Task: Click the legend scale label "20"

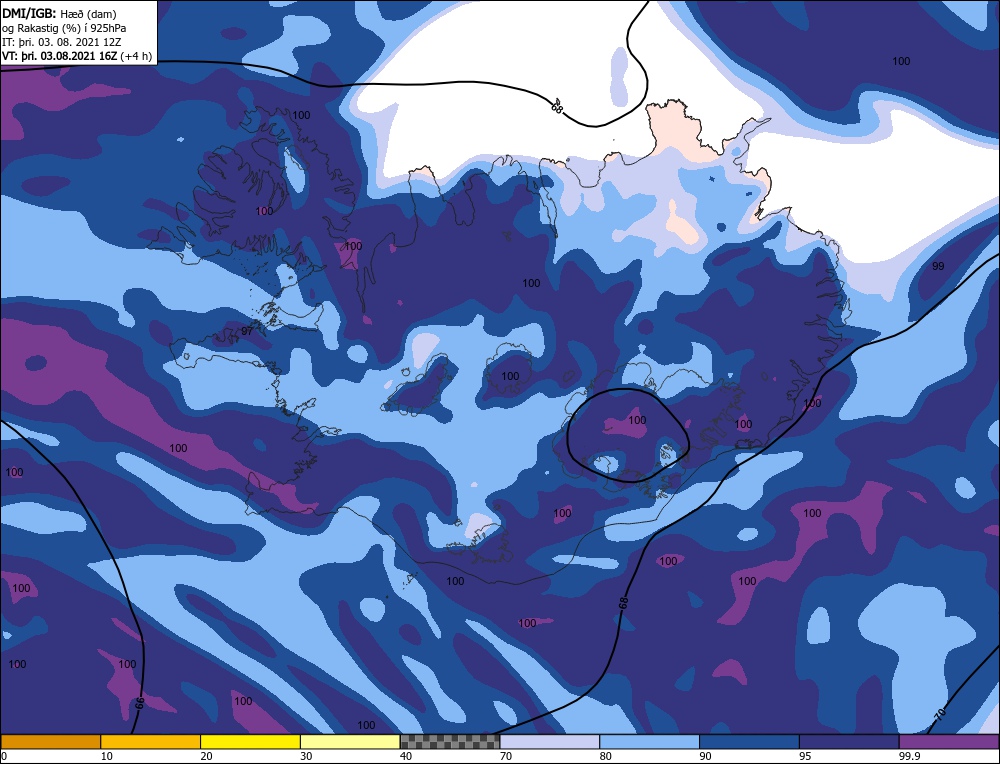Action: coord(207,756)
